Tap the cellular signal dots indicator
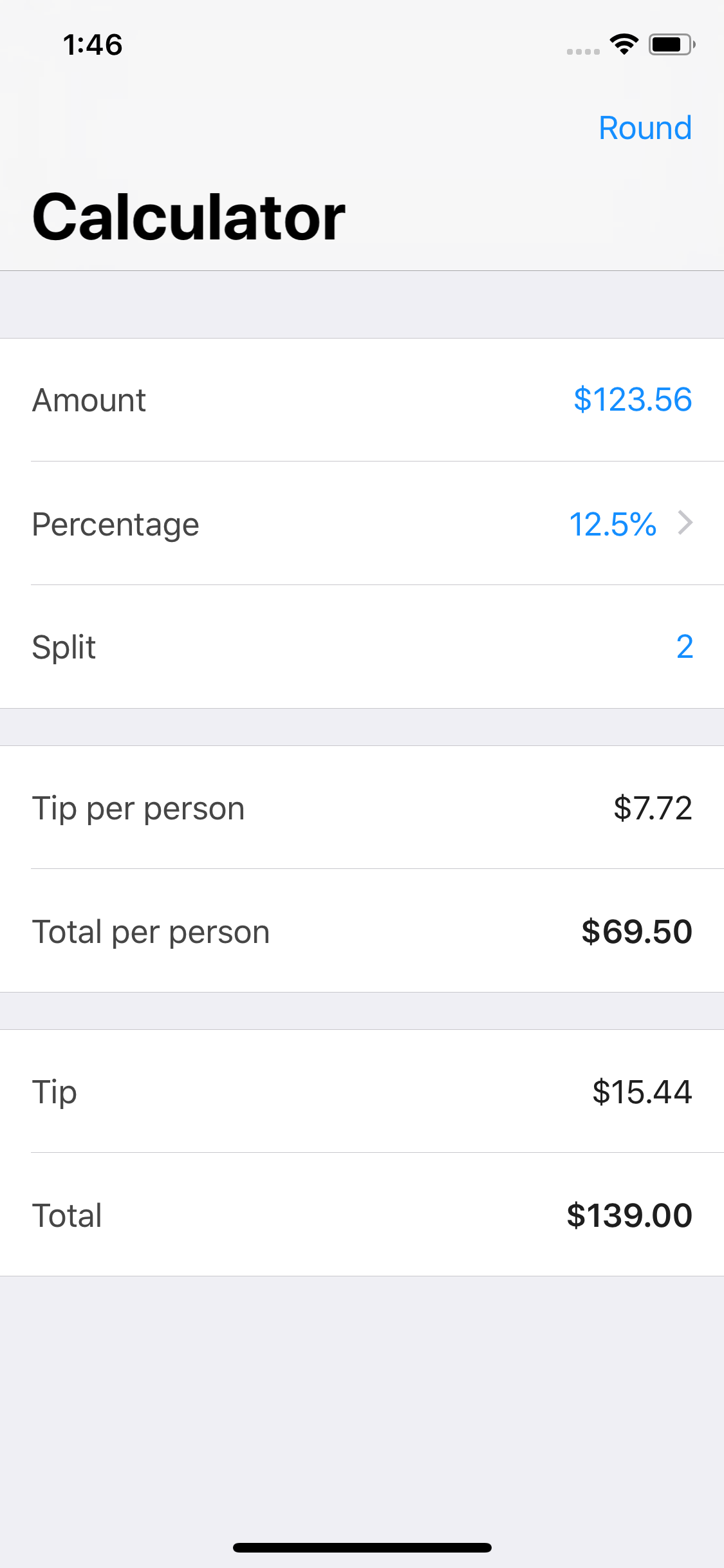The height and width of the screenshot is (1568, 724). pos(583,51)
